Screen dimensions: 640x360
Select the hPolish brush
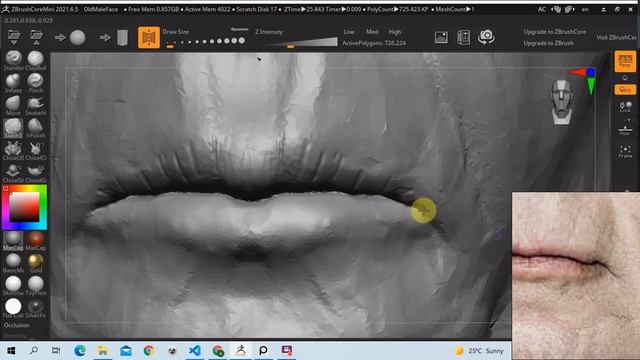click(36, 128)
